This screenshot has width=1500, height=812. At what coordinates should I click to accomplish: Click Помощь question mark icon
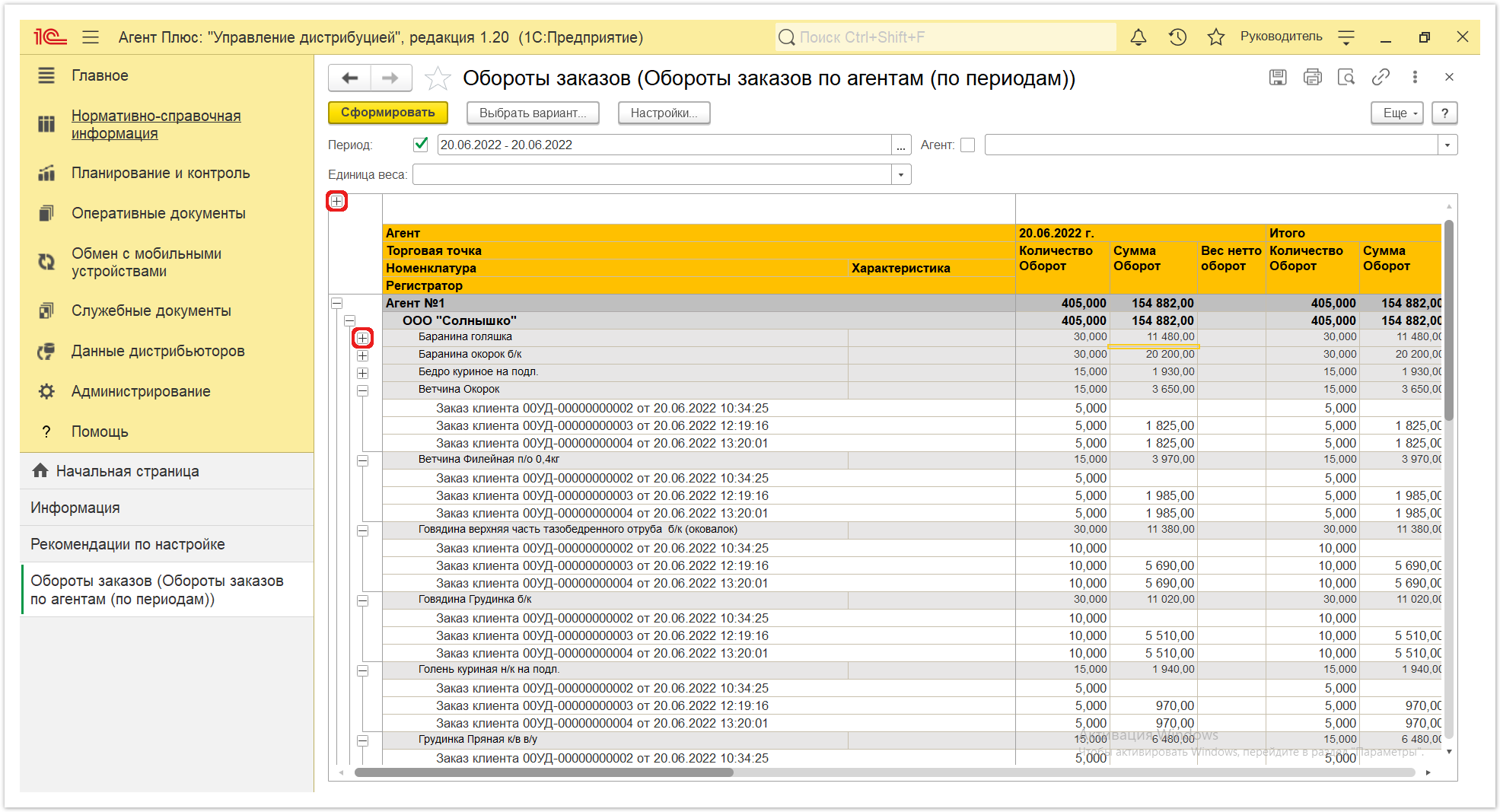[x=46, y=431]
